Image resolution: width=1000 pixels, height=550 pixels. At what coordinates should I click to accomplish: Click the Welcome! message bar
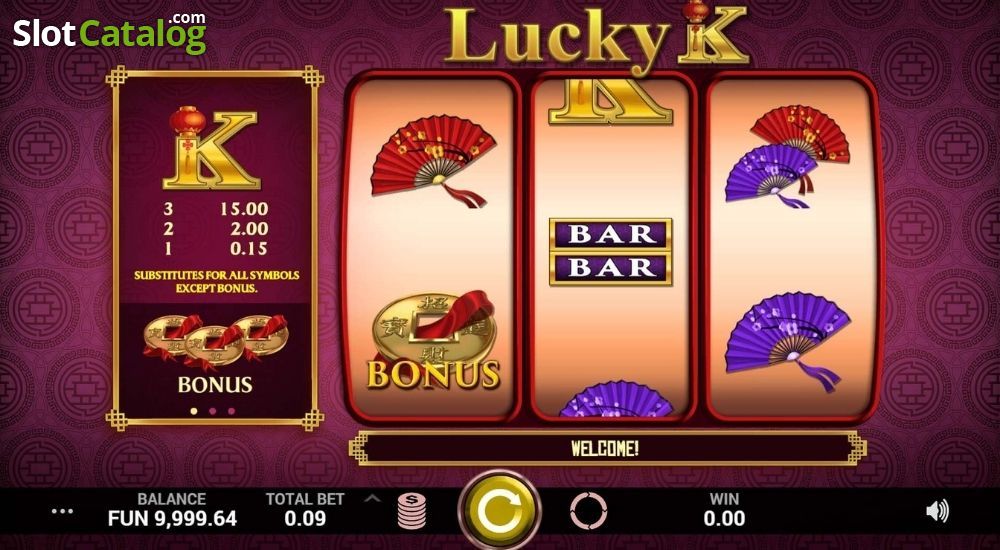pyautogui.click(x=604, y=448)
